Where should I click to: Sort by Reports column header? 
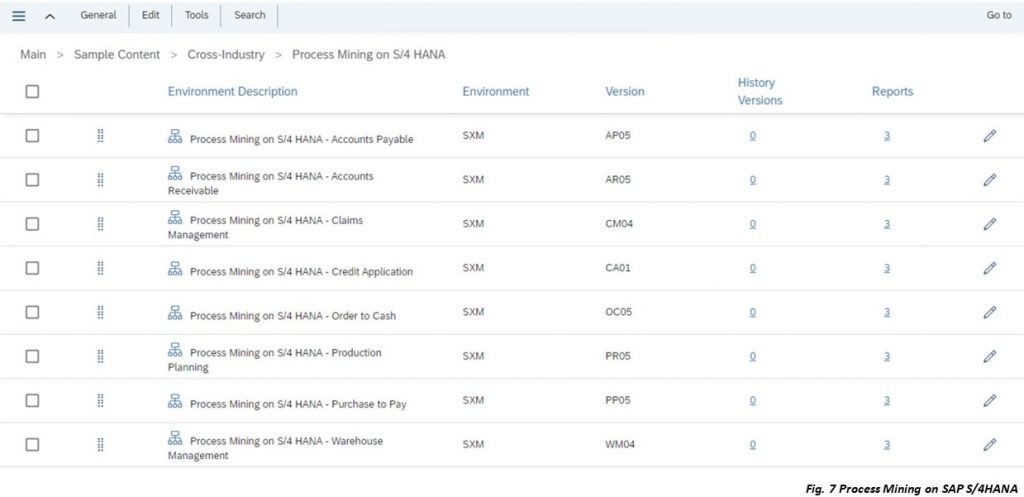click(892, 91)
